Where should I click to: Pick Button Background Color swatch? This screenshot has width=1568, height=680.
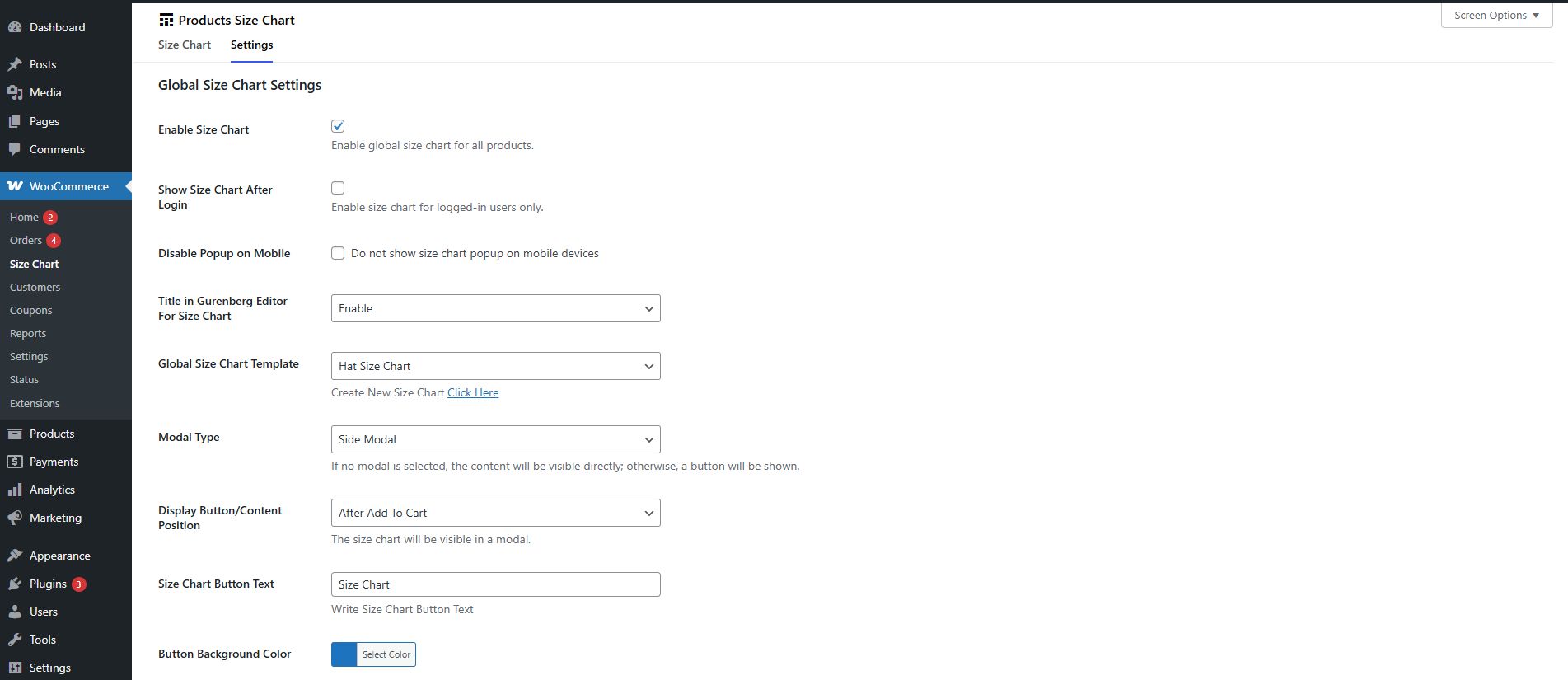344,654
